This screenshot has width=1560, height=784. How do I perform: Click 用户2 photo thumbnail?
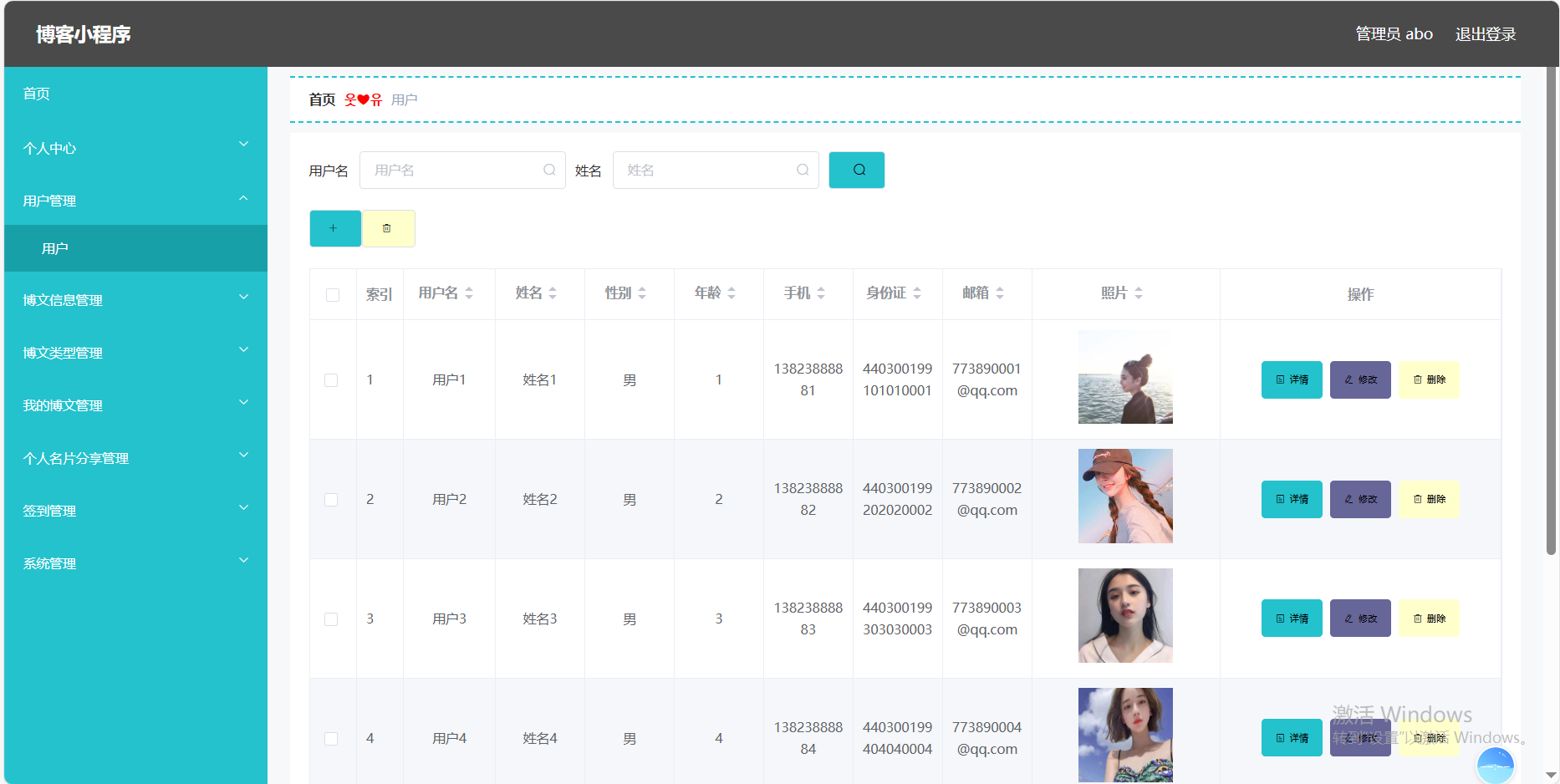pyautogui.click(x=1125, y=496)
